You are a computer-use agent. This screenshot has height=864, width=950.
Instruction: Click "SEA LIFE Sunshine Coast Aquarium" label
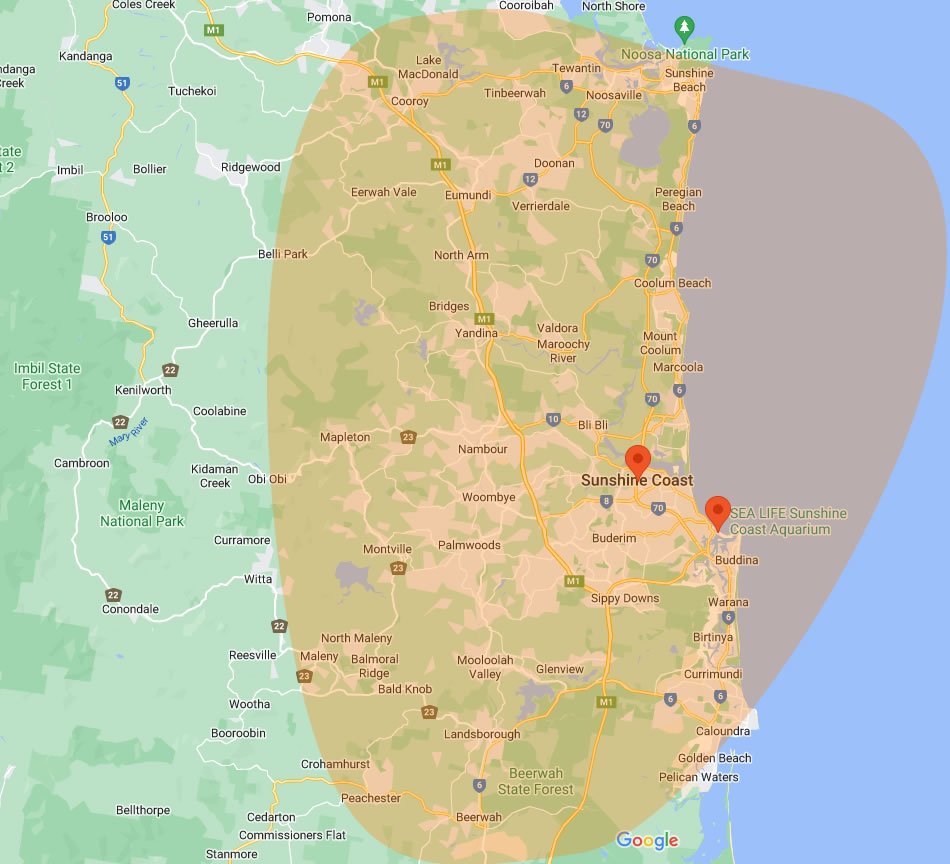pyautogui.click(x=788, y=521)
